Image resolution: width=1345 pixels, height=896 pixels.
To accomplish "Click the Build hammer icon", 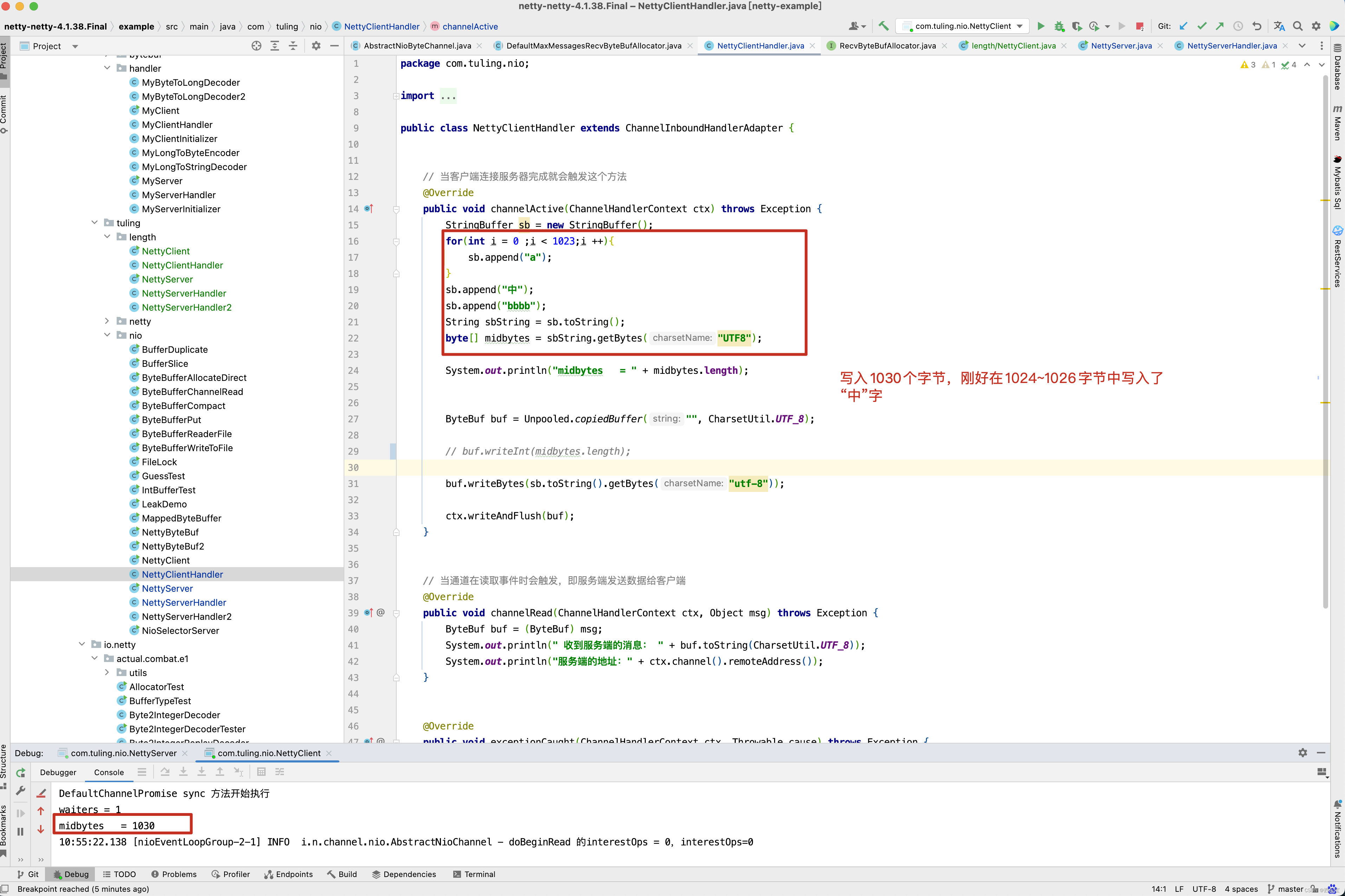I will click(883, 26).
